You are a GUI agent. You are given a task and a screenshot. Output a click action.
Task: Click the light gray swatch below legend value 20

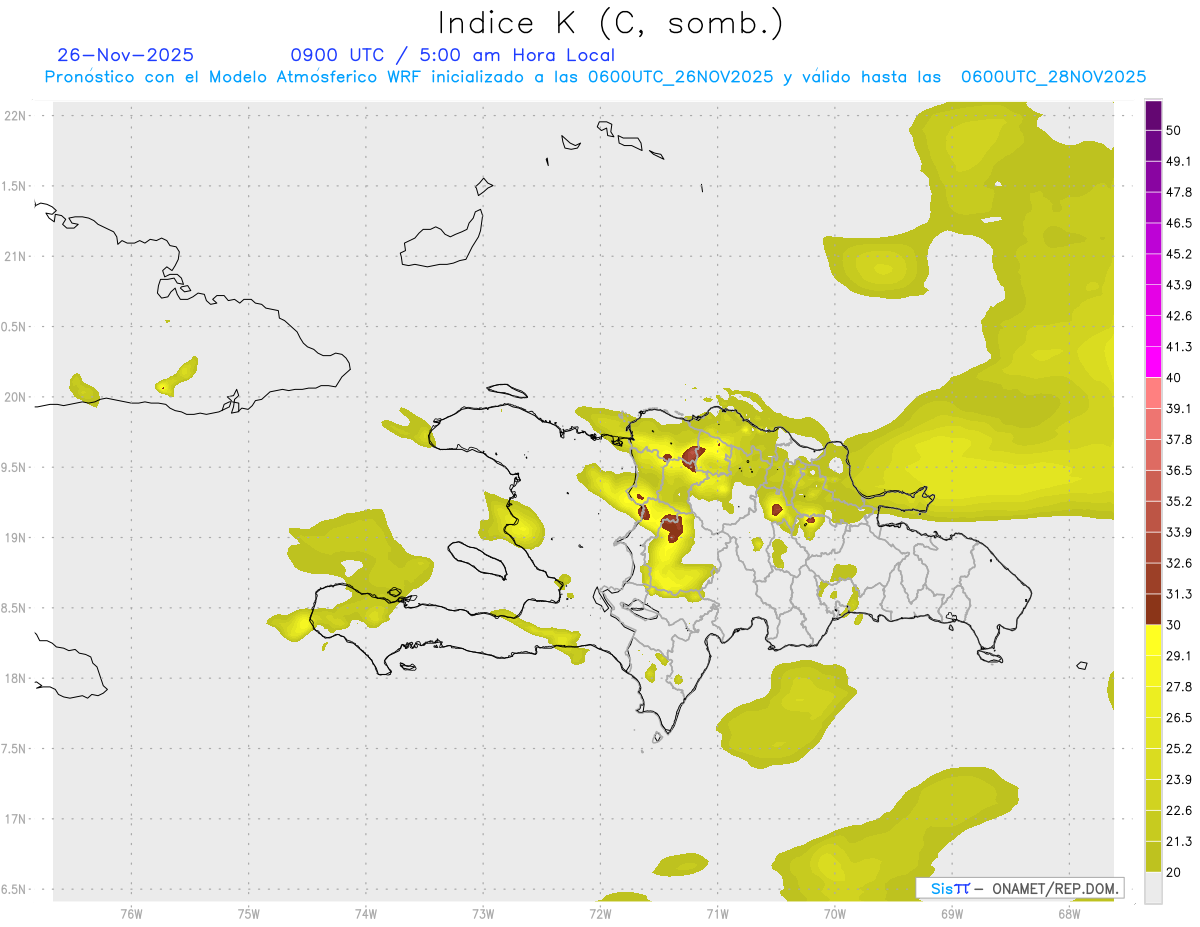pyautogui.click(x=1153, y=888)
